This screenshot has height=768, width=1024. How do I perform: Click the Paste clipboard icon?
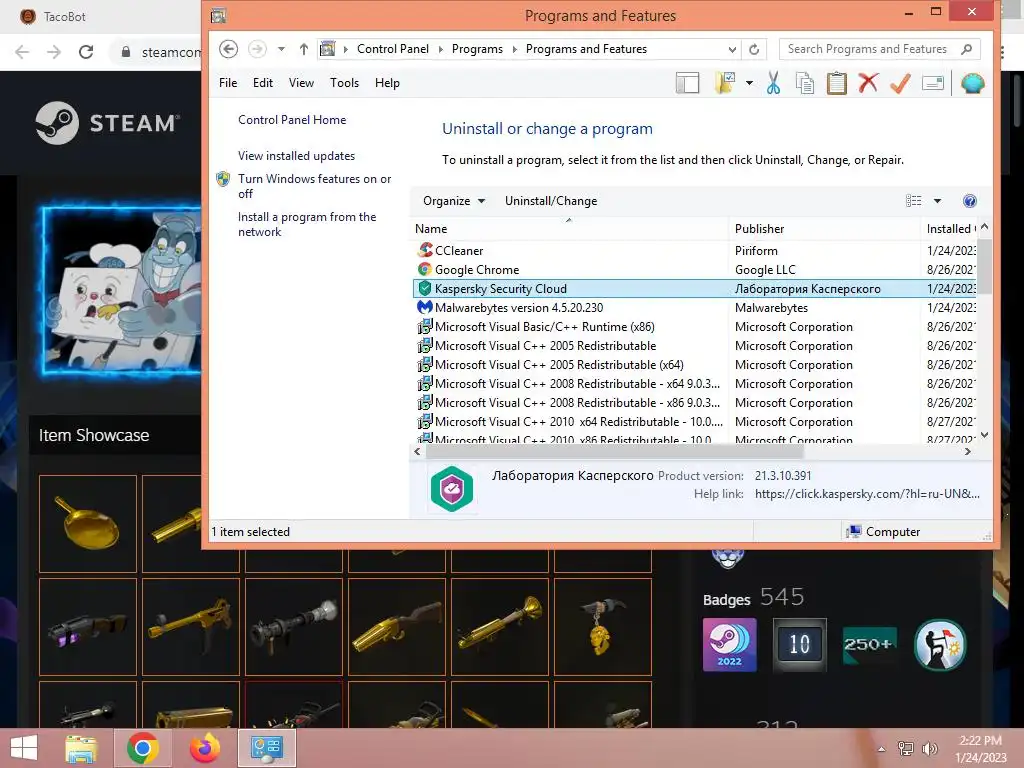[x=837, y=83]
